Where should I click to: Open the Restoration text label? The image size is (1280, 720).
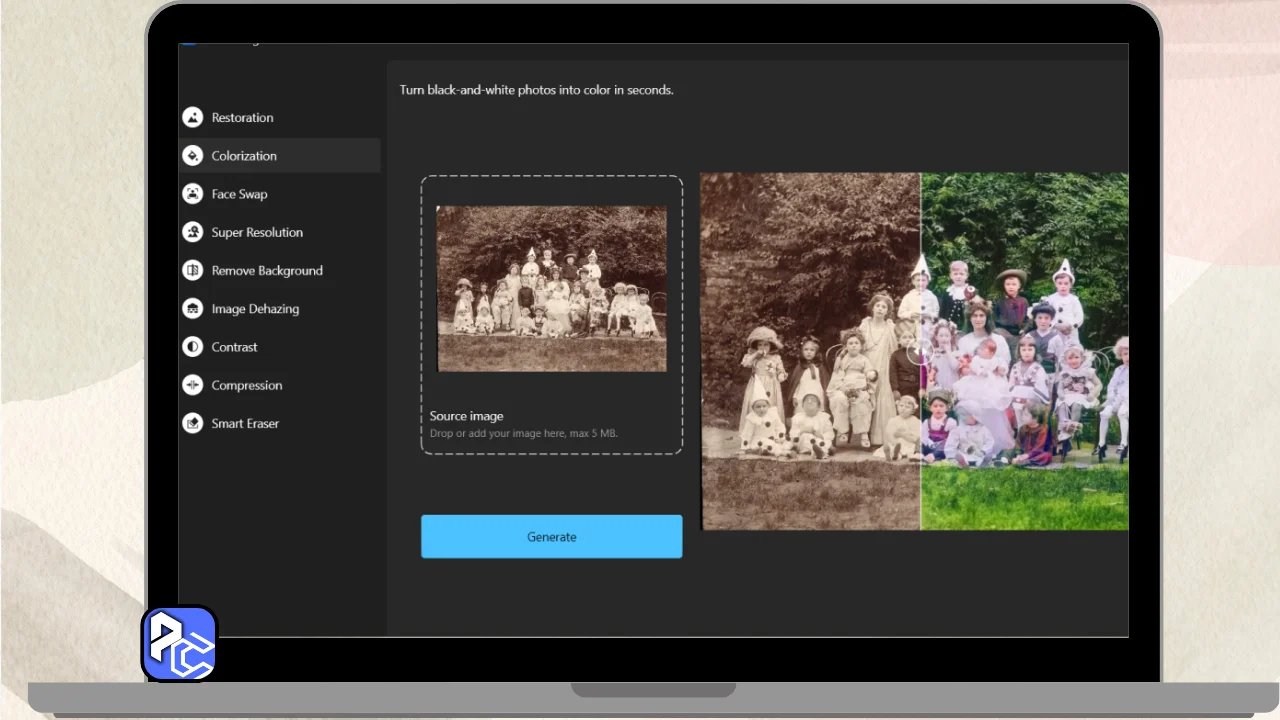pos(242,118)
